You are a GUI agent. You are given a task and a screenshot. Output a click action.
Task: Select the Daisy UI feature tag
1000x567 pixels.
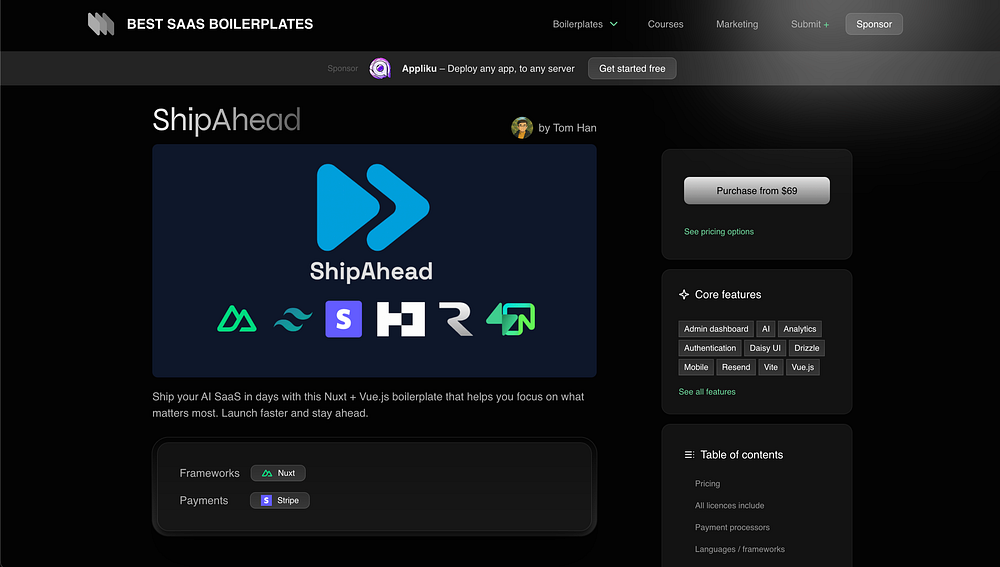coord(765,348)
